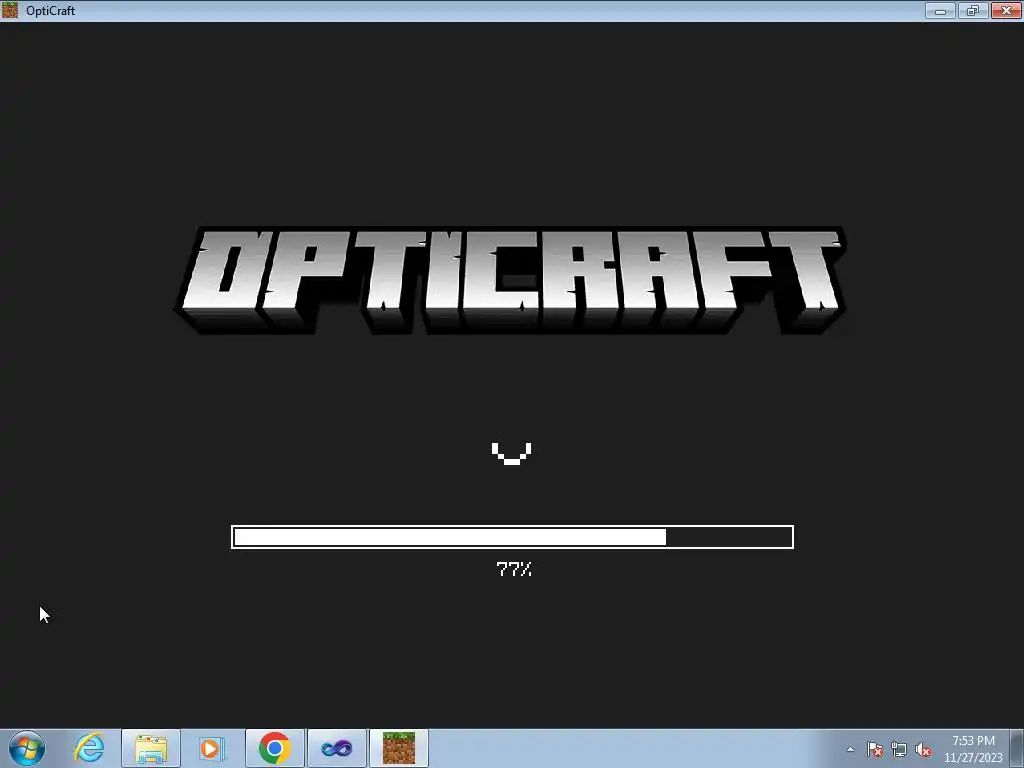Click the 77% loading percentage text
This screenshot has height=768, width=1024.
pyautogui.click(x=514, y=569)
